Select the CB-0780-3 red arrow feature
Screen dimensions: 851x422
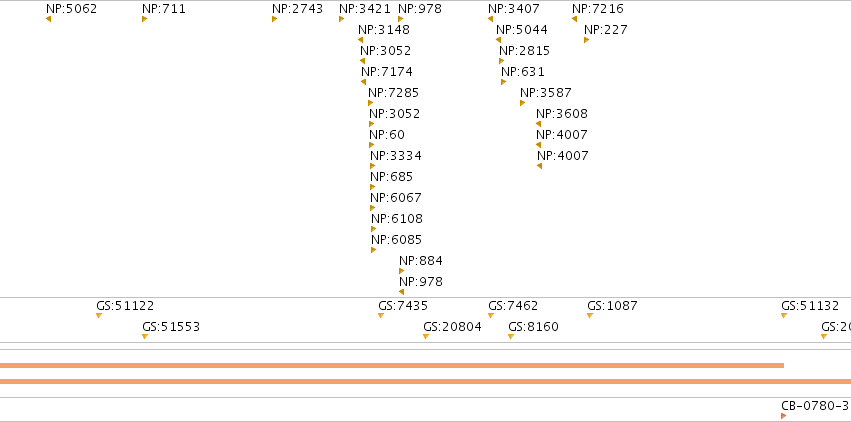pyautogui.click(x=784, y=416)
